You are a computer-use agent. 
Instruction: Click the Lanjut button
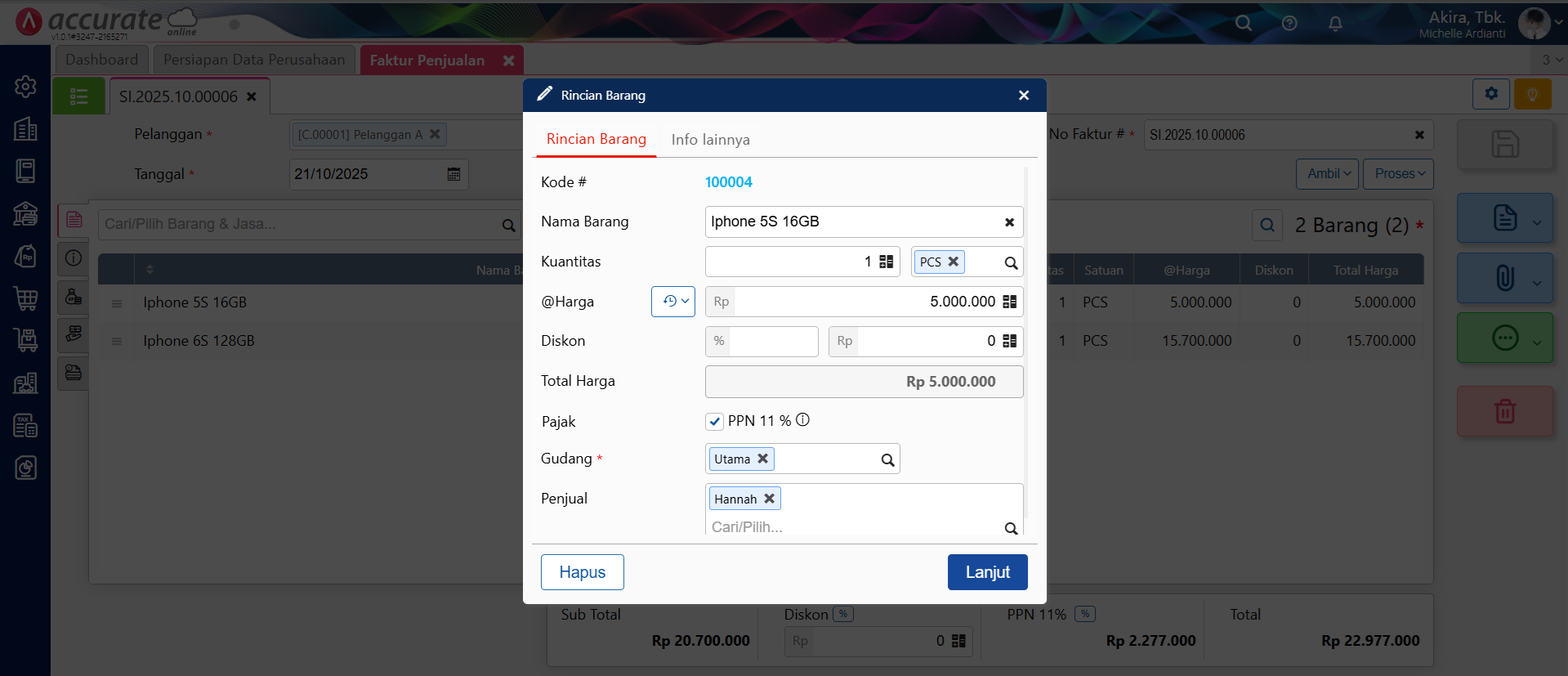(x=987, y=572)
